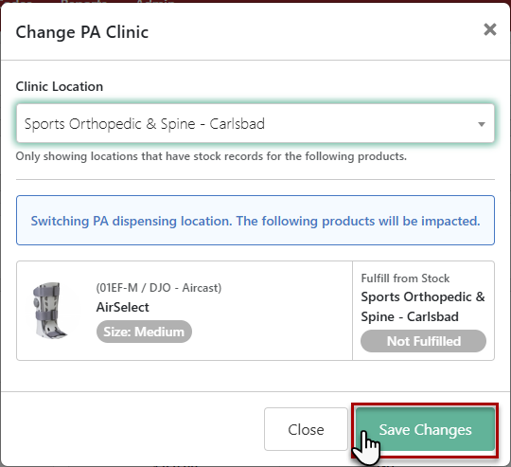This screenshot has width=511, height=467.
Task: Open the Clinic Location dropdown
Action: tap(255, 123)
